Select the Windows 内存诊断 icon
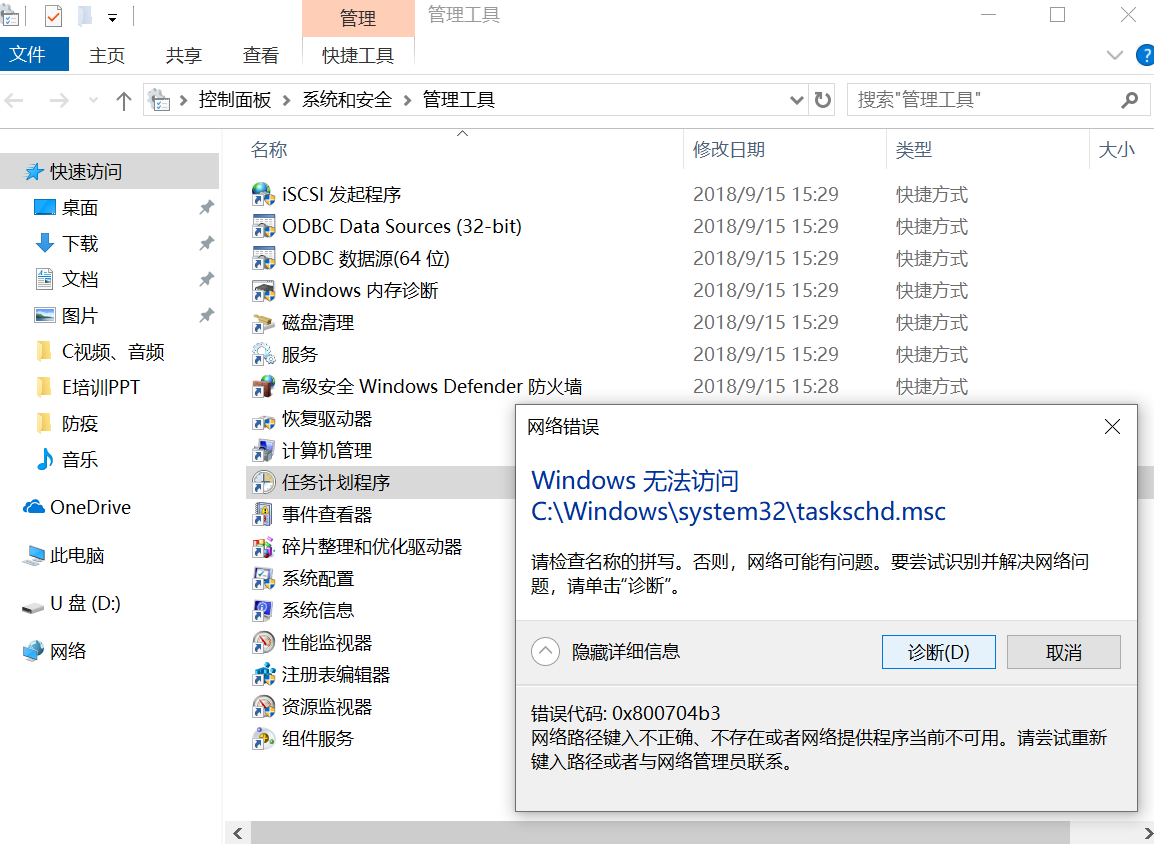Image resolution: width=1154 pixels, height=844 pixels. [263, 291]
